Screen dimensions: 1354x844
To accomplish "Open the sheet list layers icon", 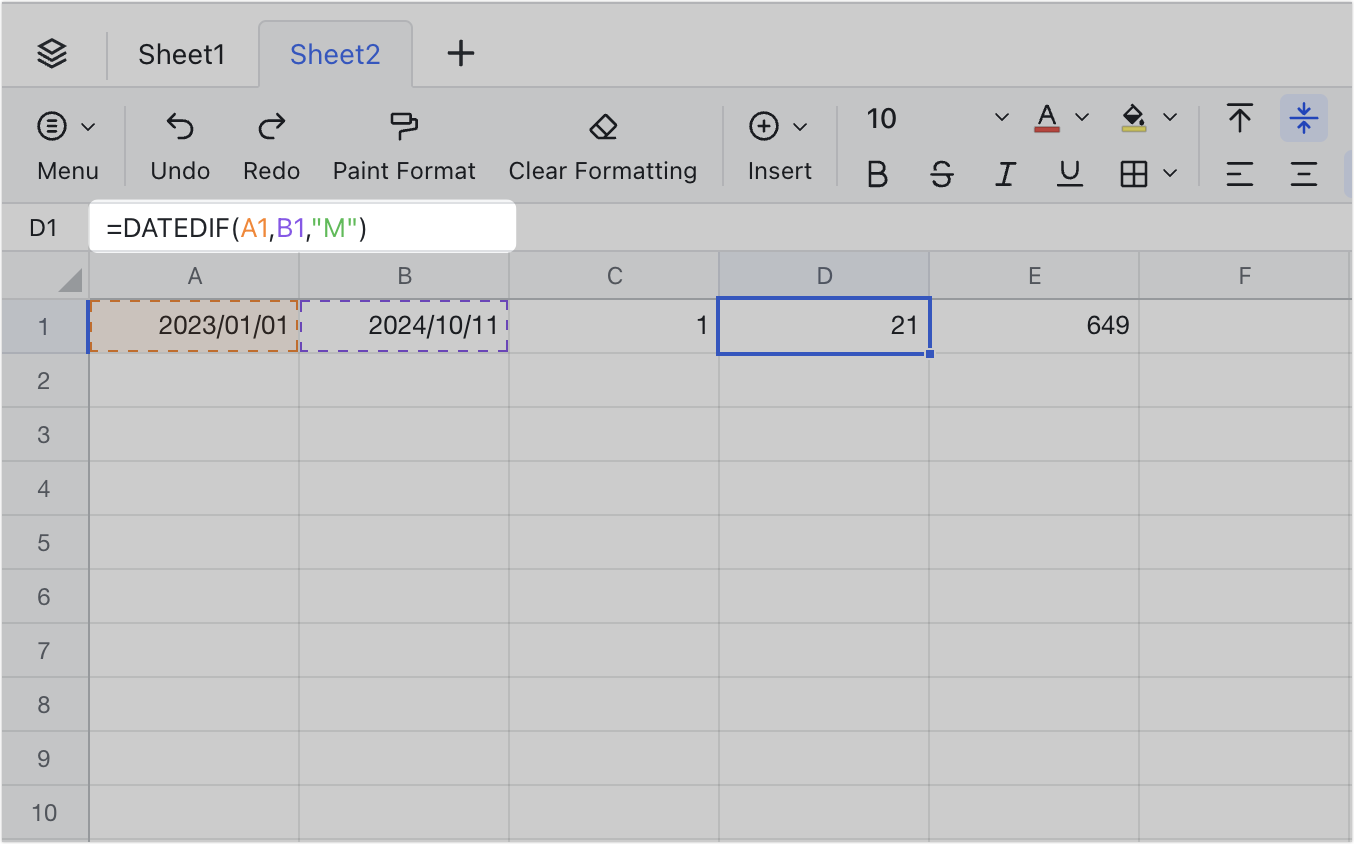I will (52, 54).
